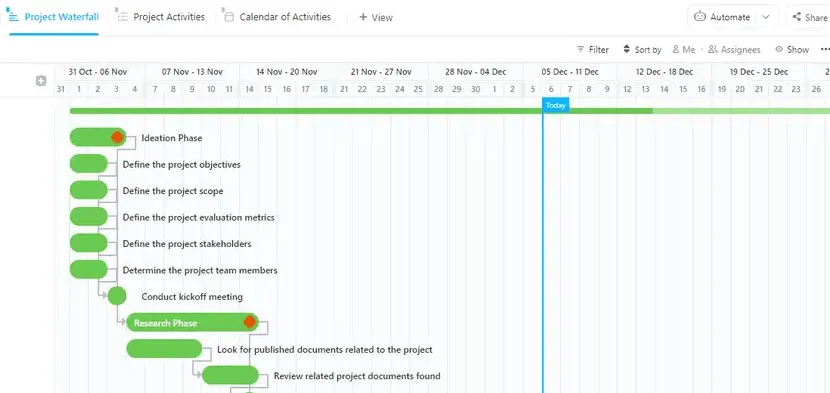Click the Today timeline marker
The height and width of the screenshot is (393, 830).
pyautogui.click(x=556, y=105)
